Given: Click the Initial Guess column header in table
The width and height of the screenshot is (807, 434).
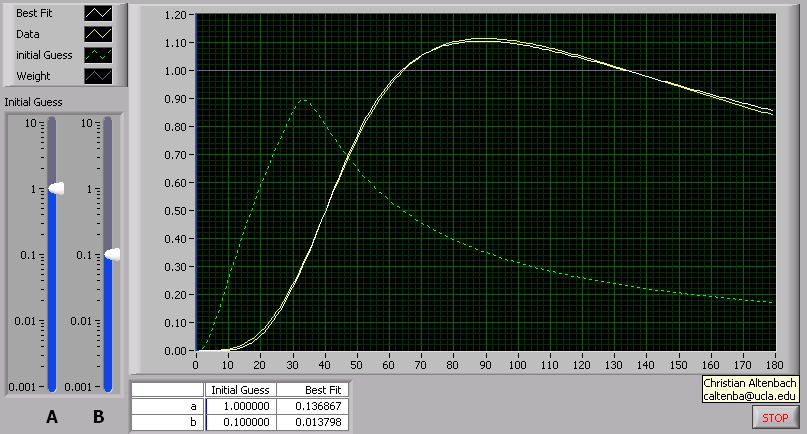Looking at the screenshot, I should click(x=240, y=390).
